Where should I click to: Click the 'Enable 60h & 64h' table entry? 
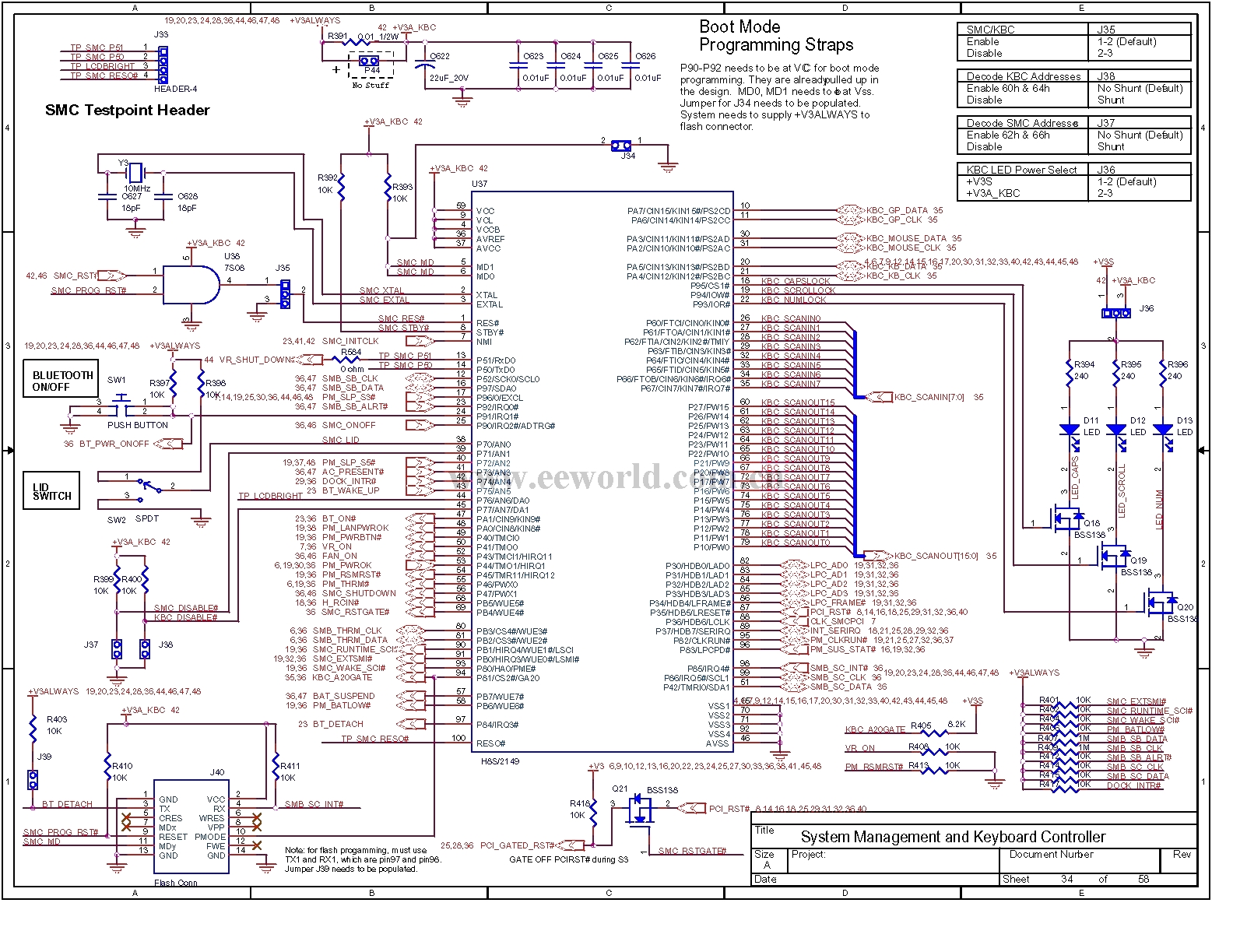tap(1008, 88)
